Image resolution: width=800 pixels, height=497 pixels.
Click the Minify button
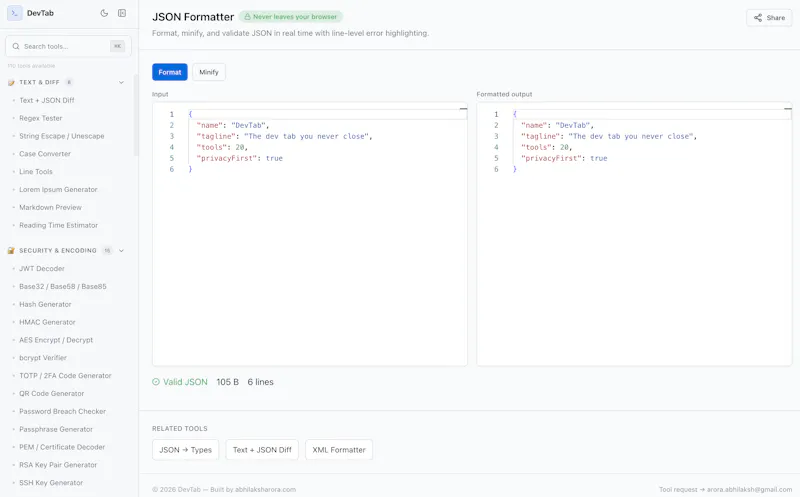point(209,72)
